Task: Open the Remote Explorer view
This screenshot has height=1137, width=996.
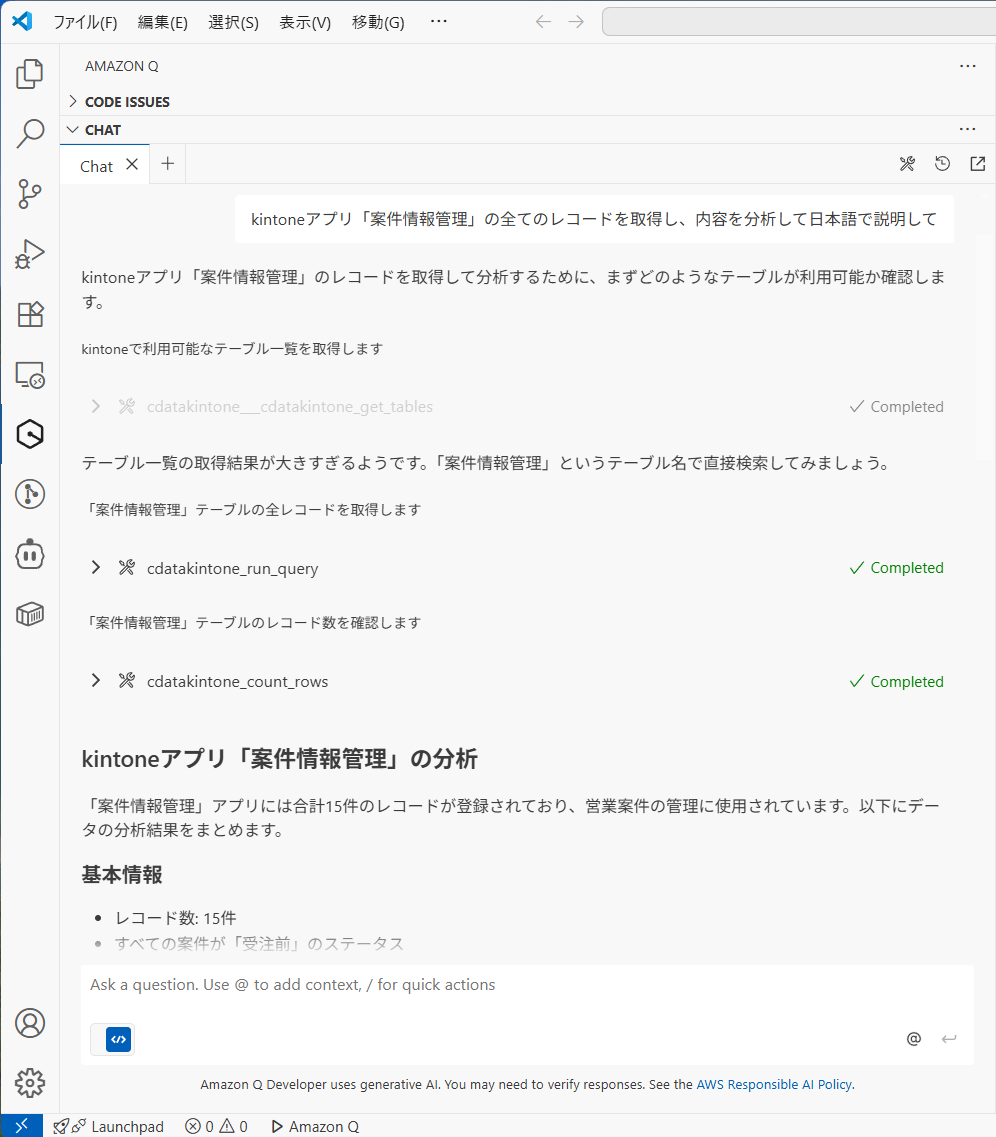Action: pyautogui.click(x=30, y=375)
